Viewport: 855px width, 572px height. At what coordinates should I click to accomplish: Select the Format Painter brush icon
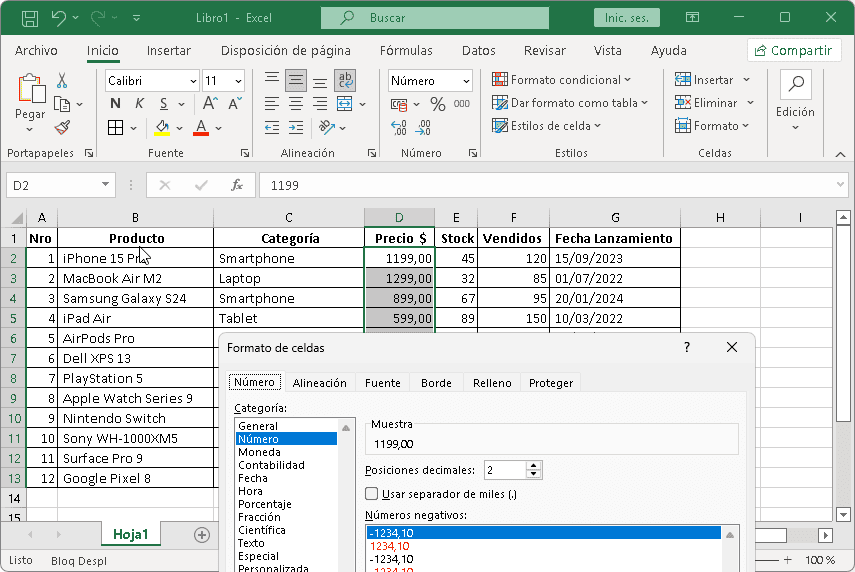pos(62,127)
